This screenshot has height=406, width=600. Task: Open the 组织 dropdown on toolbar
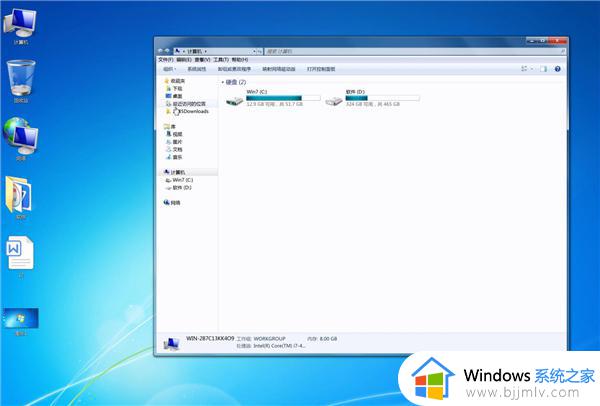tap(170, 69)
